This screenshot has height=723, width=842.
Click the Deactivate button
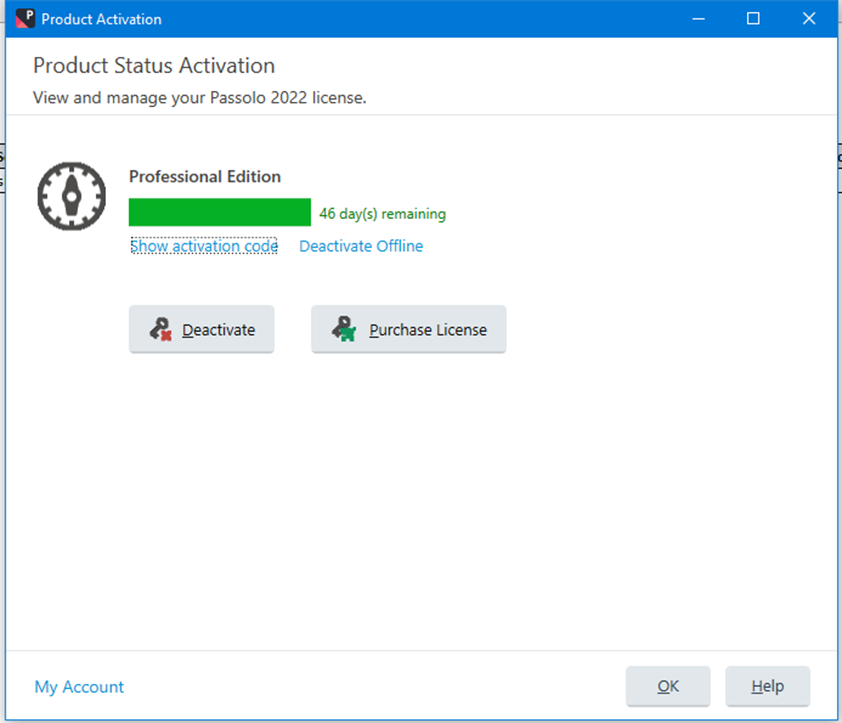point(201,329)
